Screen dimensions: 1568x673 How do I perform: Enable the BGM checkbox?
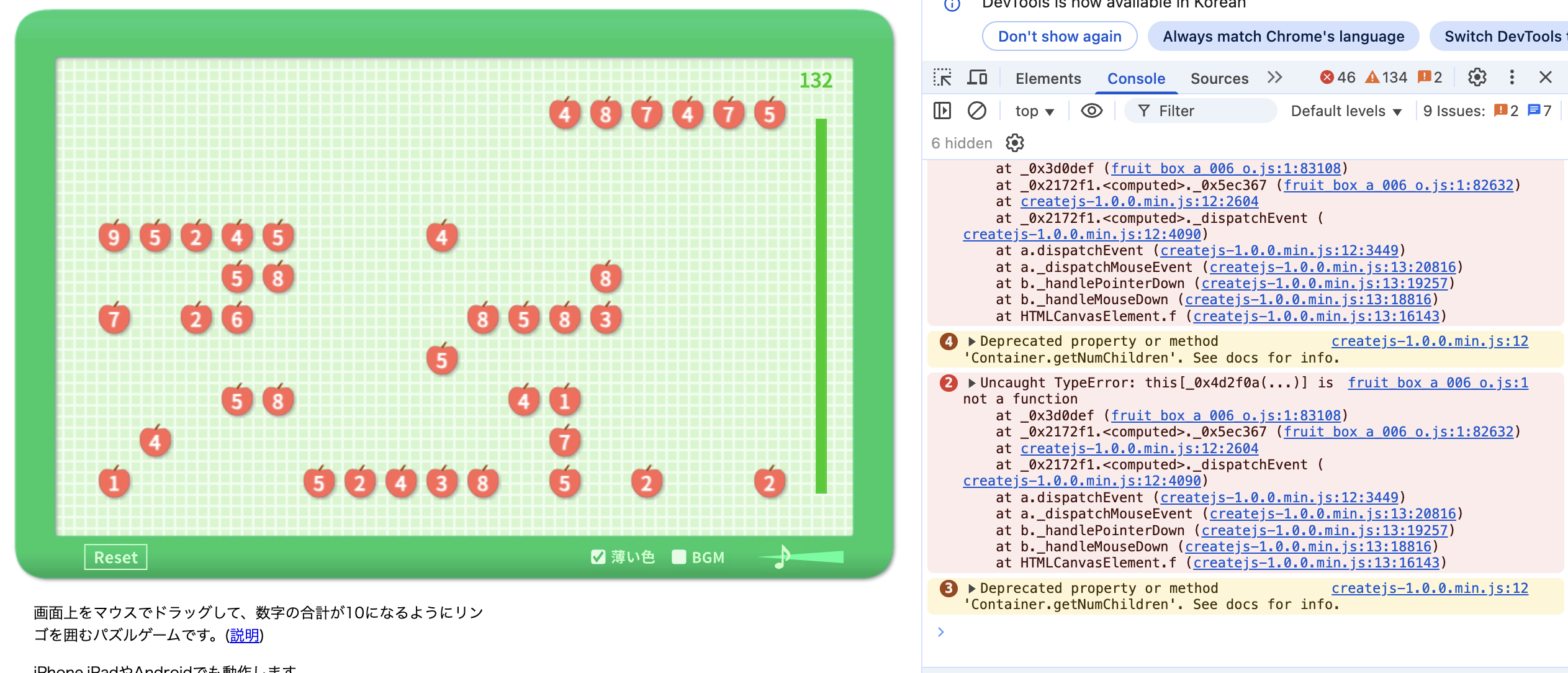pyautogui.click(x=679, y=557)
